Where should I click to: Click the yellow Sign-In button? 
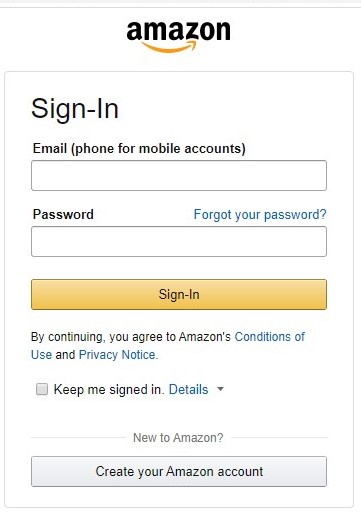pos(179,294)
